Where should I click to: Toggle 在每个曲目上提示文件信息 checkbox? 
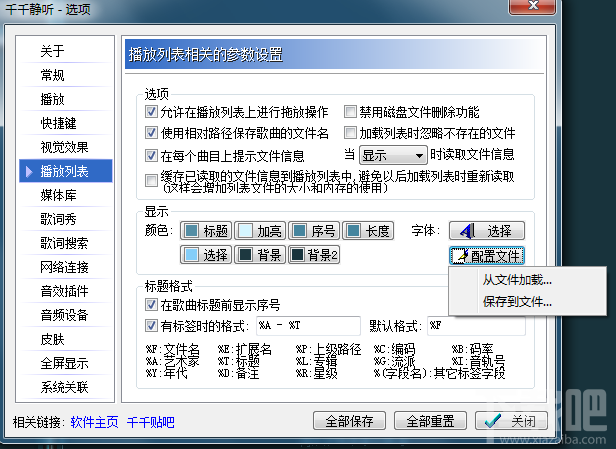click(151, 156)
